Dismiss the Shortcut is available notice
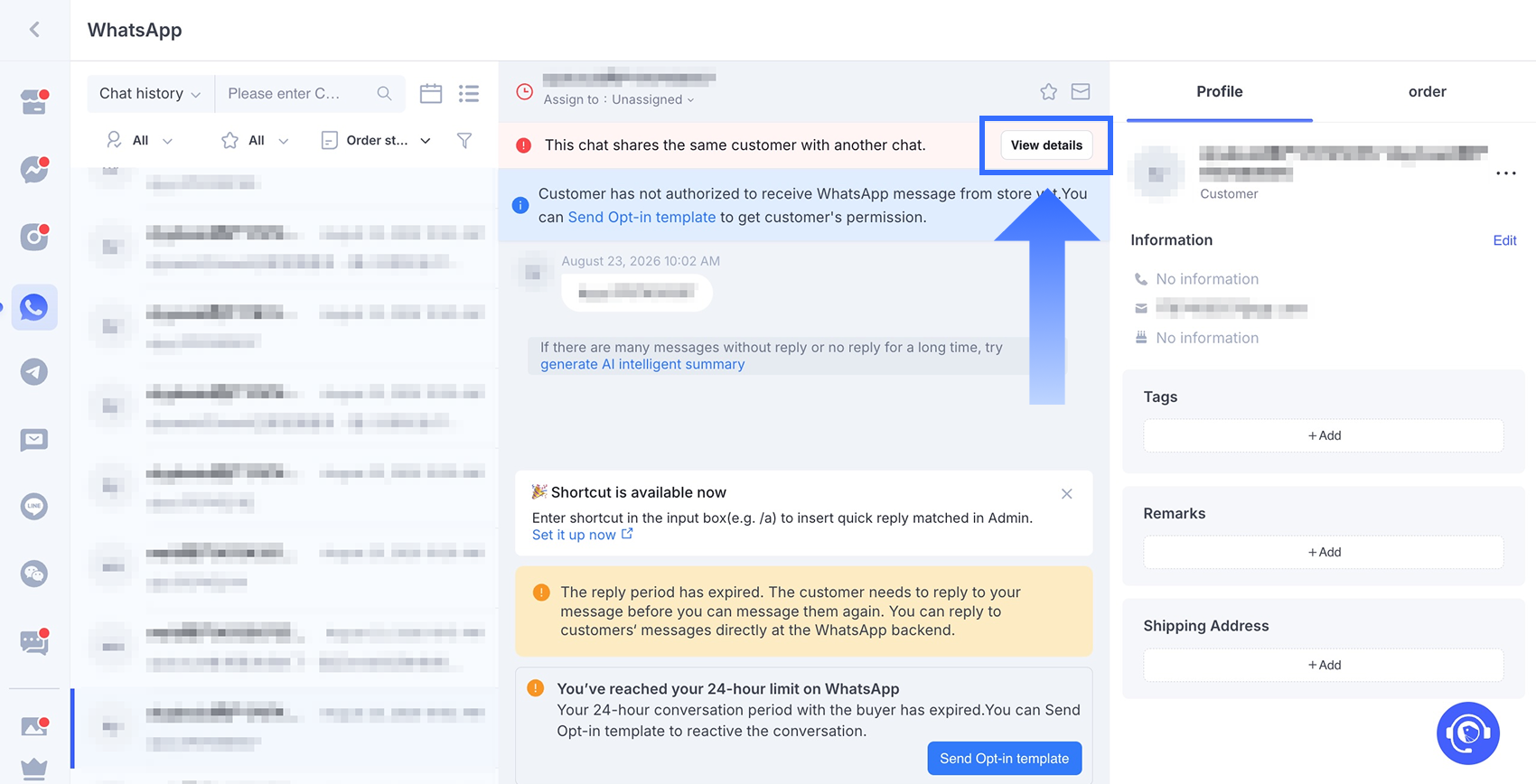The height and width of the screenshot is (784, 1536). [1067, 494]
